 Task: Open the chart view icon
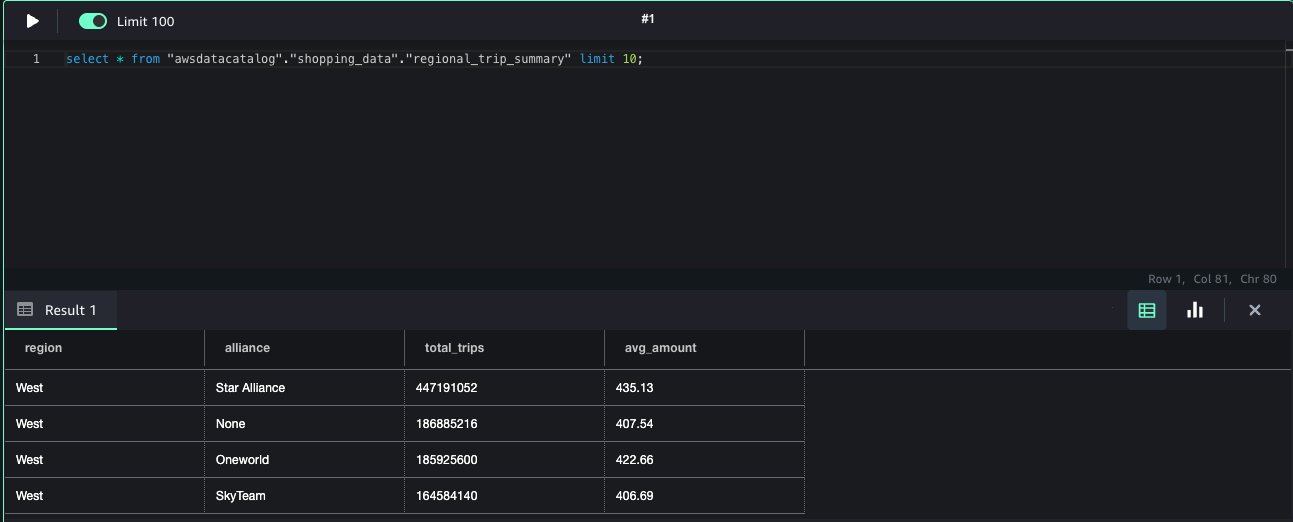1195,310
